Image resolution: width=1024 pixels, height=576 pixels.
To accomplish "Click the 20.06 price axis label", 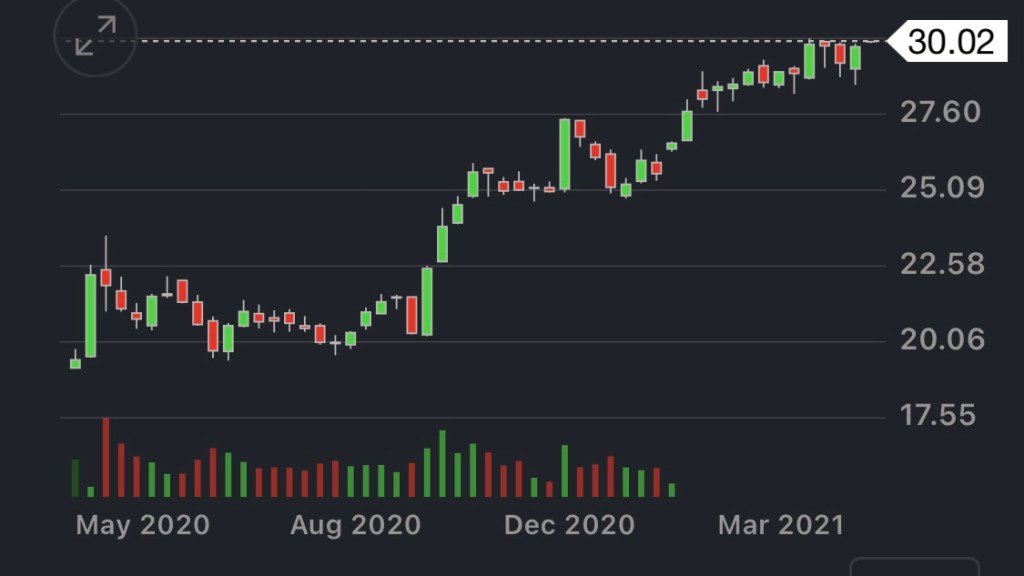I will (x=940, y=340).
